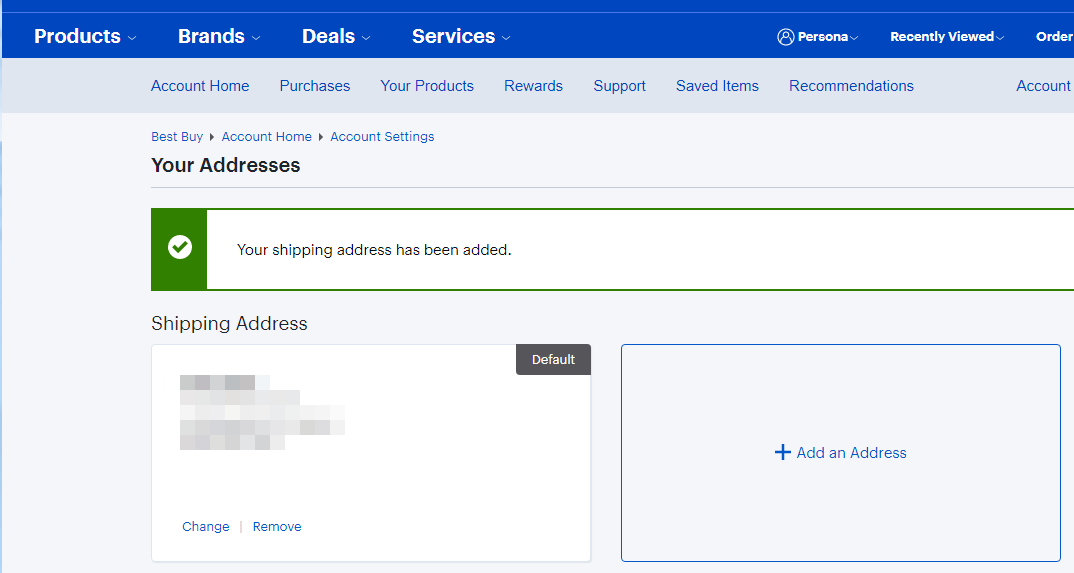Click the Persona account user icon
Screen dimensions: 1074x573
785,37
